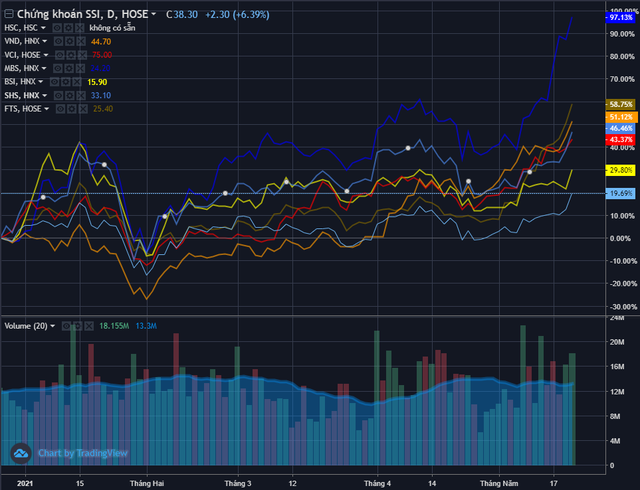The width and height of the screenshot is (640, 490).
Task: Open settings gear for BSI, HNX series
Action: [66, 82]
